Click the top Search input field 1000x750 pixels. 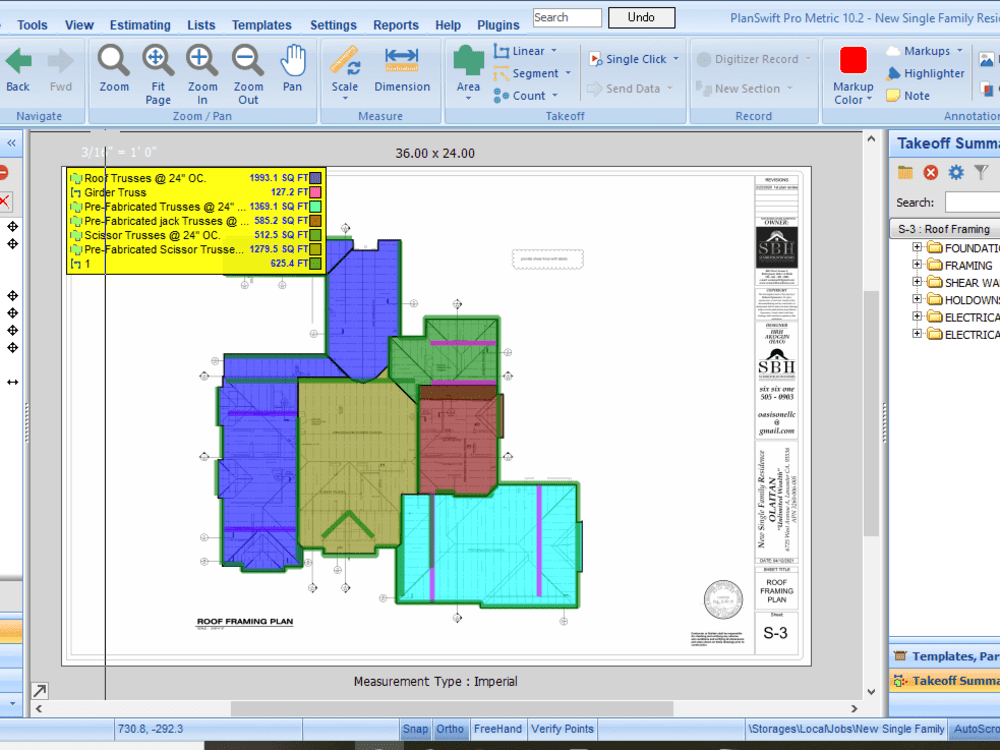pos(567,17)
